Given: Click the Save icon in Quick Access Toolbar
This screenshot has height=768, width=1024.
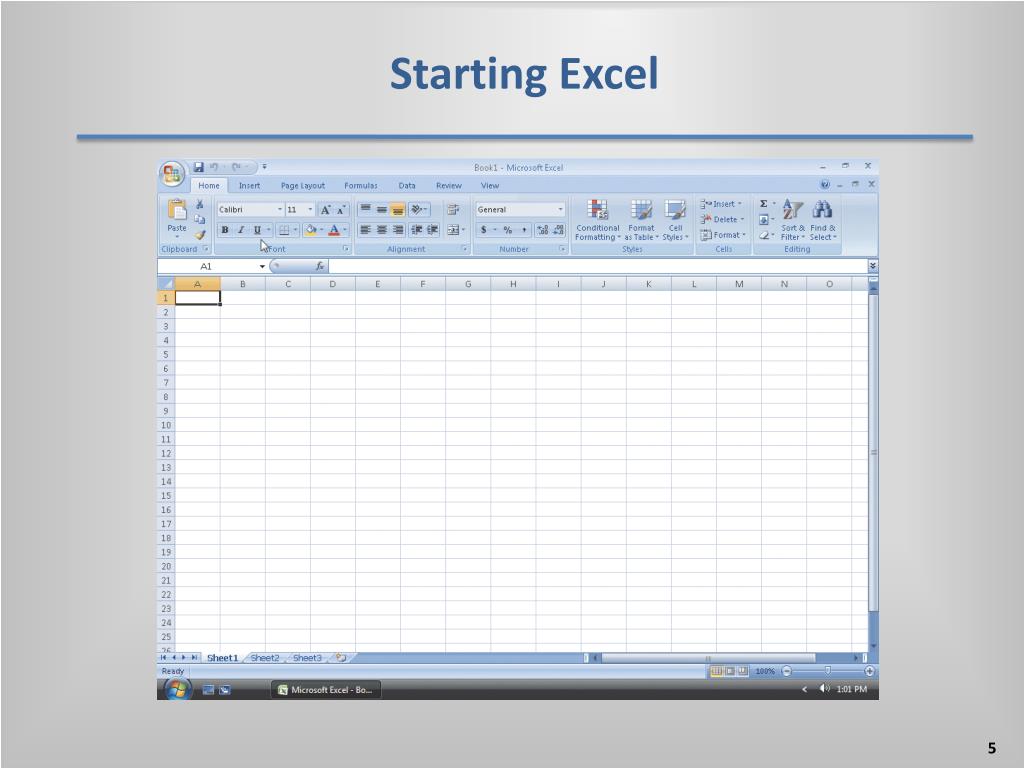Looking at the screenshot, I should 199,167.
